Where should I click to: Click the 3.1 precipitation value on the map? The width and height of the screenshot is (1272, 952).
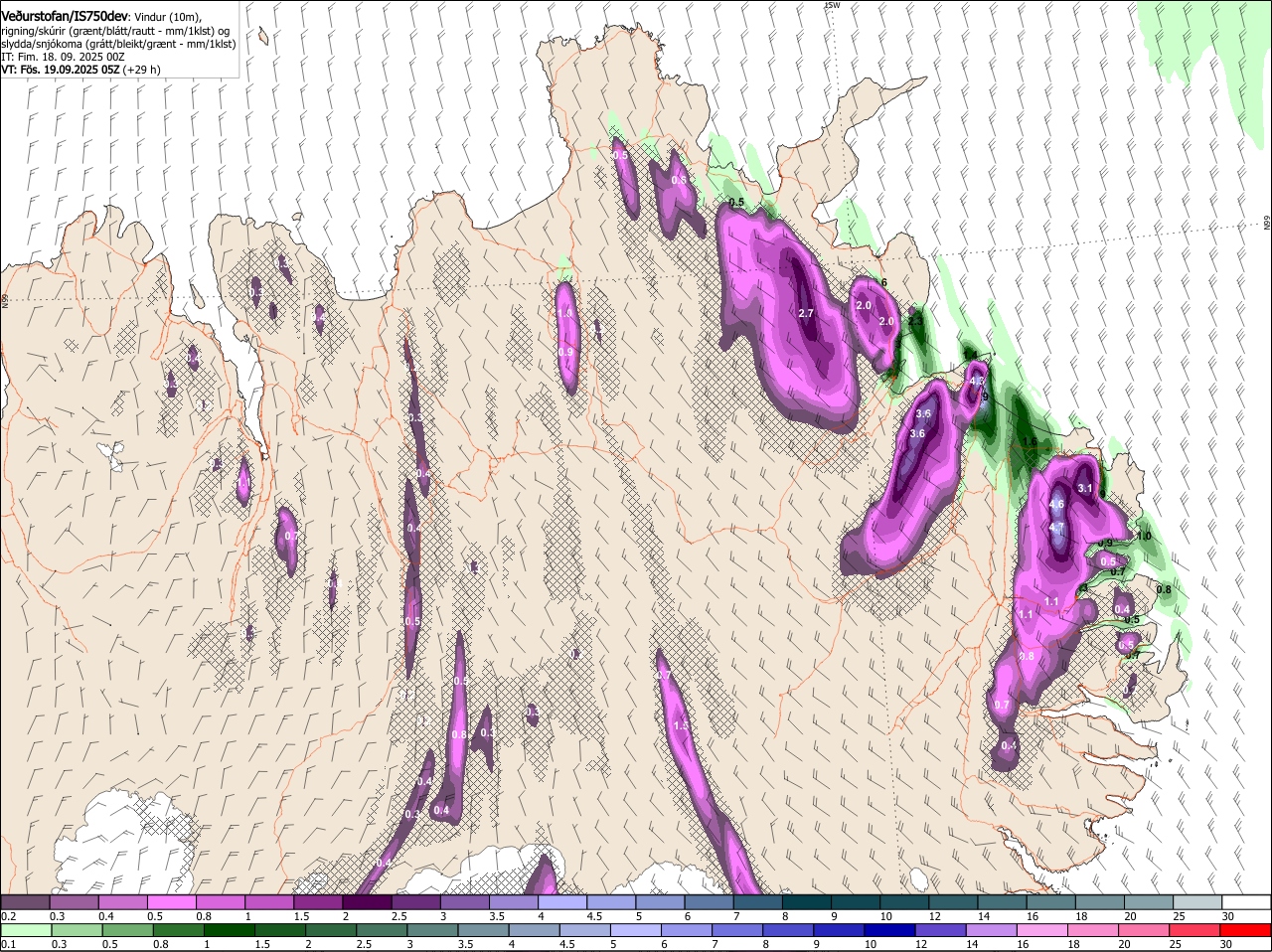1085,488
